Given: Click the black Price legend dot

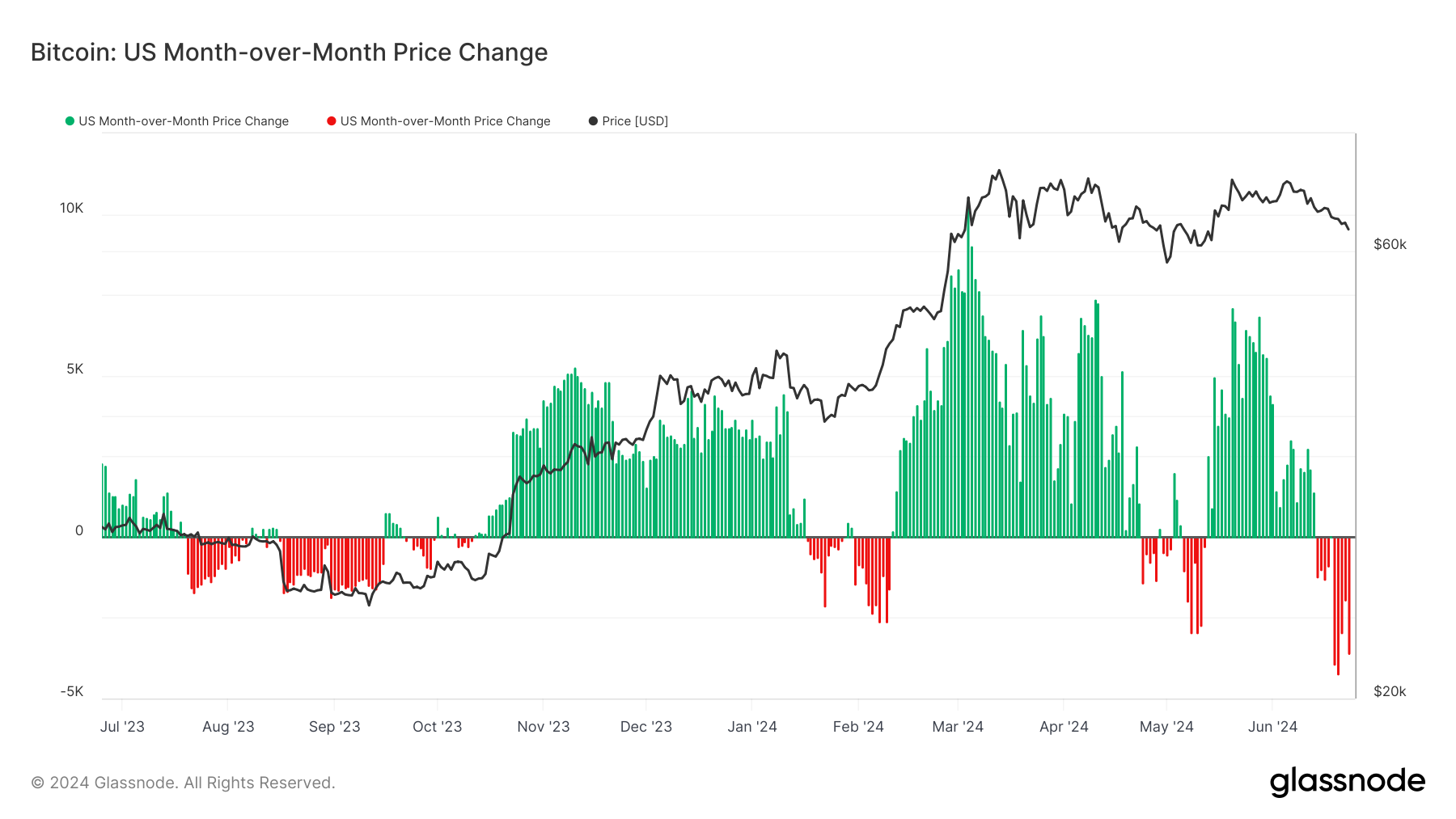Looking at the screenshot, I should [593, 121].
